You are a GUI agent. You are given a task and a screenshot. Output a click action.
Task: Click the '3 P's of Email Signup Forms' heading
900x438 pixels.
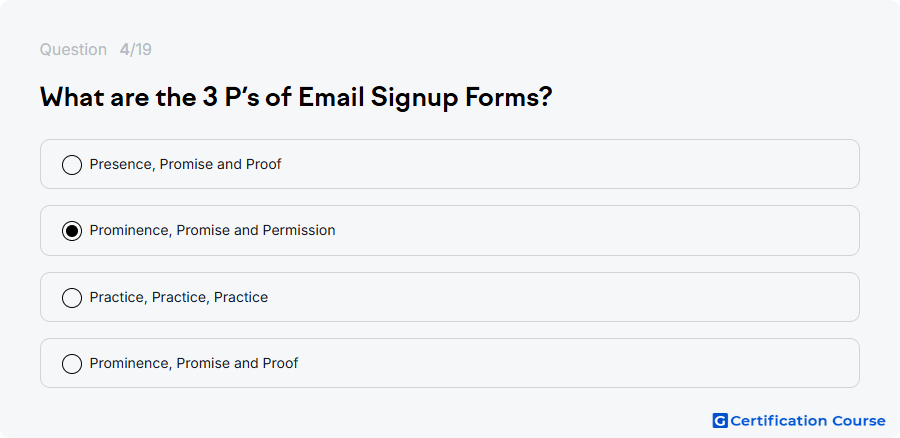[296, 97]
